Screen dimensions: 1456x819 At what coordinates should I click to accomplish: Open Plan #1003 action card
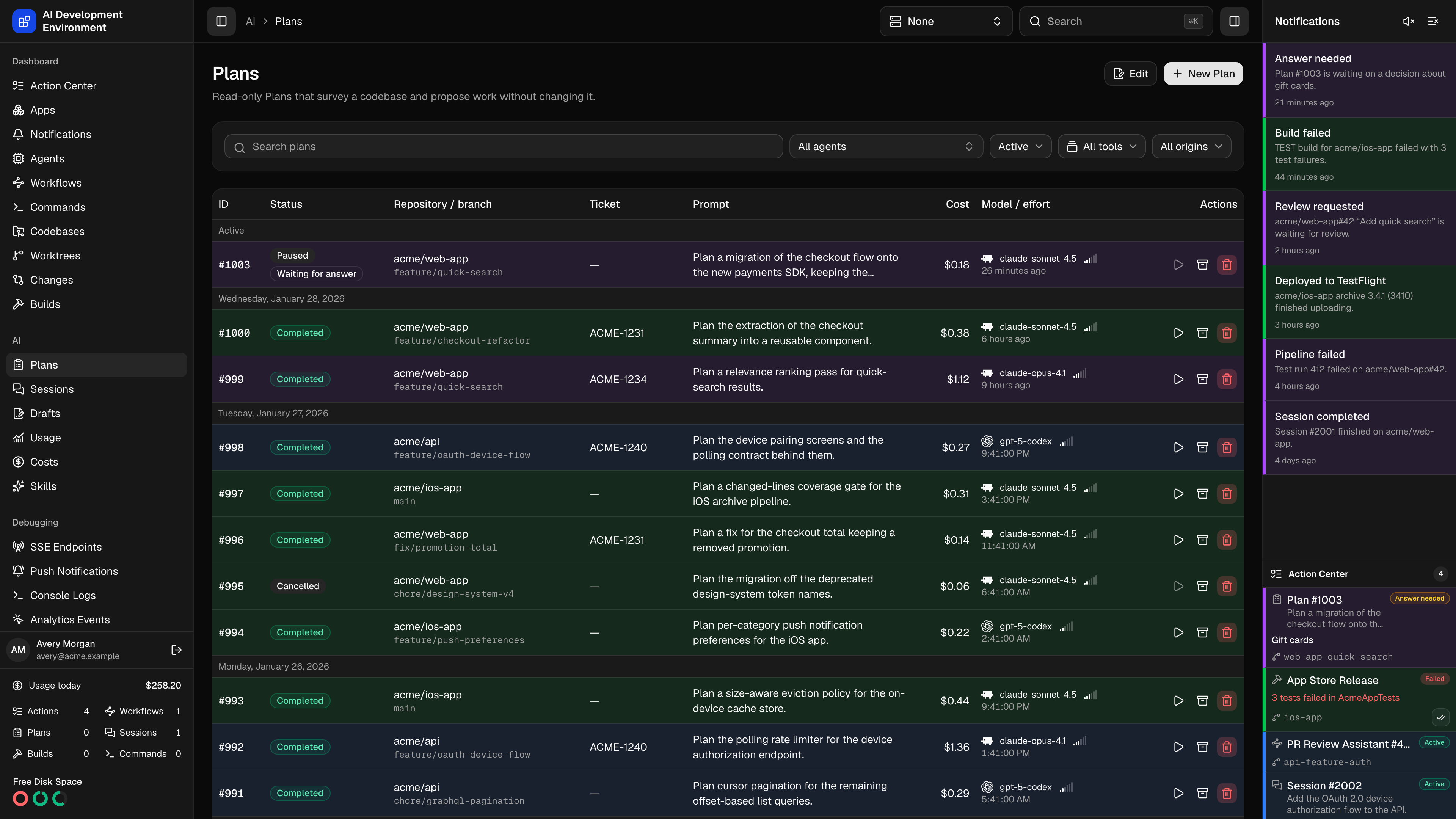coord(1359,628)
